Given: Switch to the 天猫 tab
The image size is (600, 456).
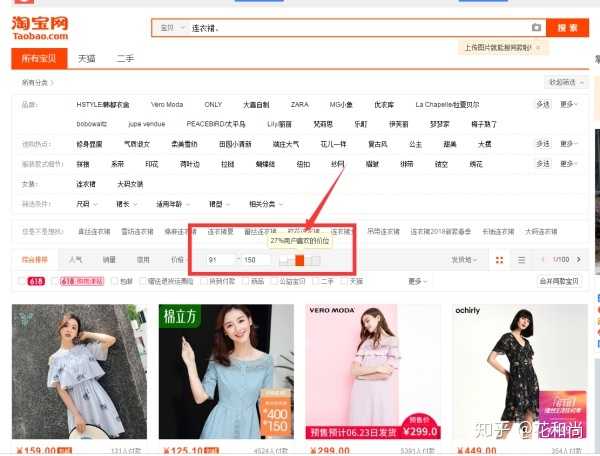Looking at the screenshot, I should coord(87,59).
